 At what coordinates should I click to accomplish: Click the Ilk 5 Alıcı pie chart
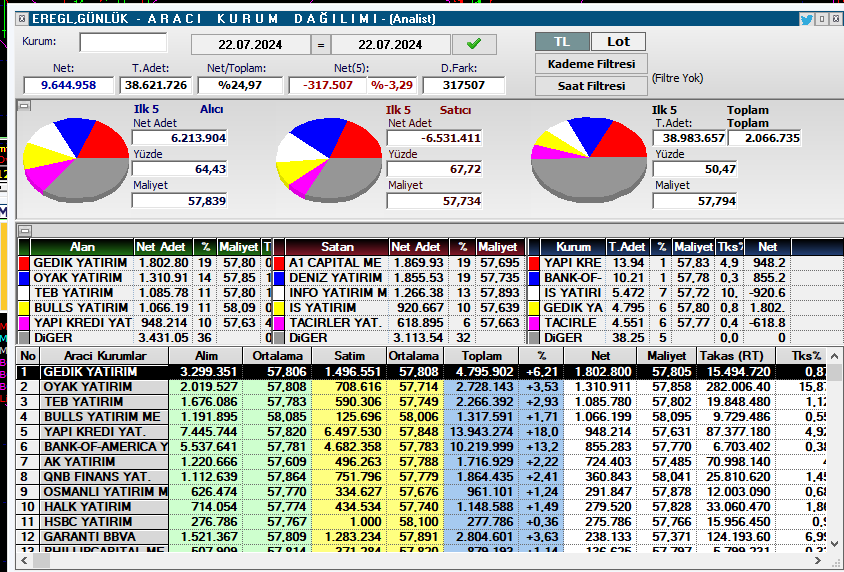click(75, 159)
